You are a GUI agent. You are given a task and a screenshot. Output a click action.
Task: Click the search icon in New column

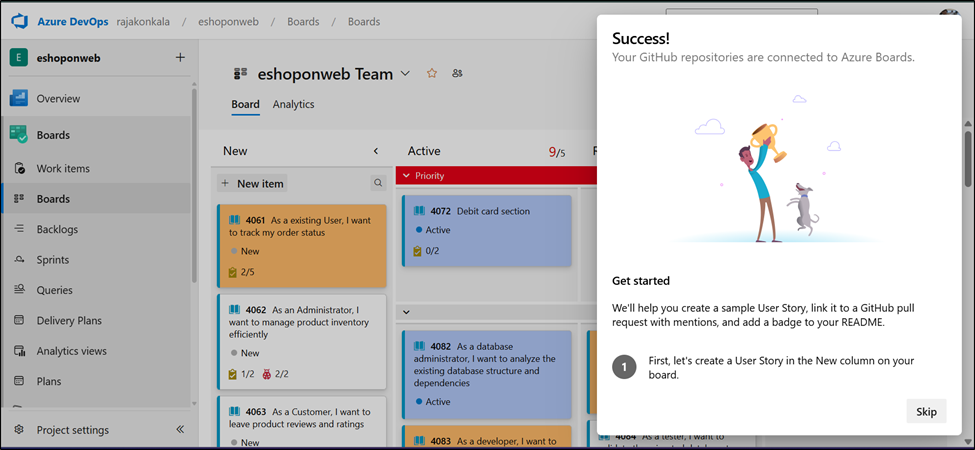click(378, 184)
